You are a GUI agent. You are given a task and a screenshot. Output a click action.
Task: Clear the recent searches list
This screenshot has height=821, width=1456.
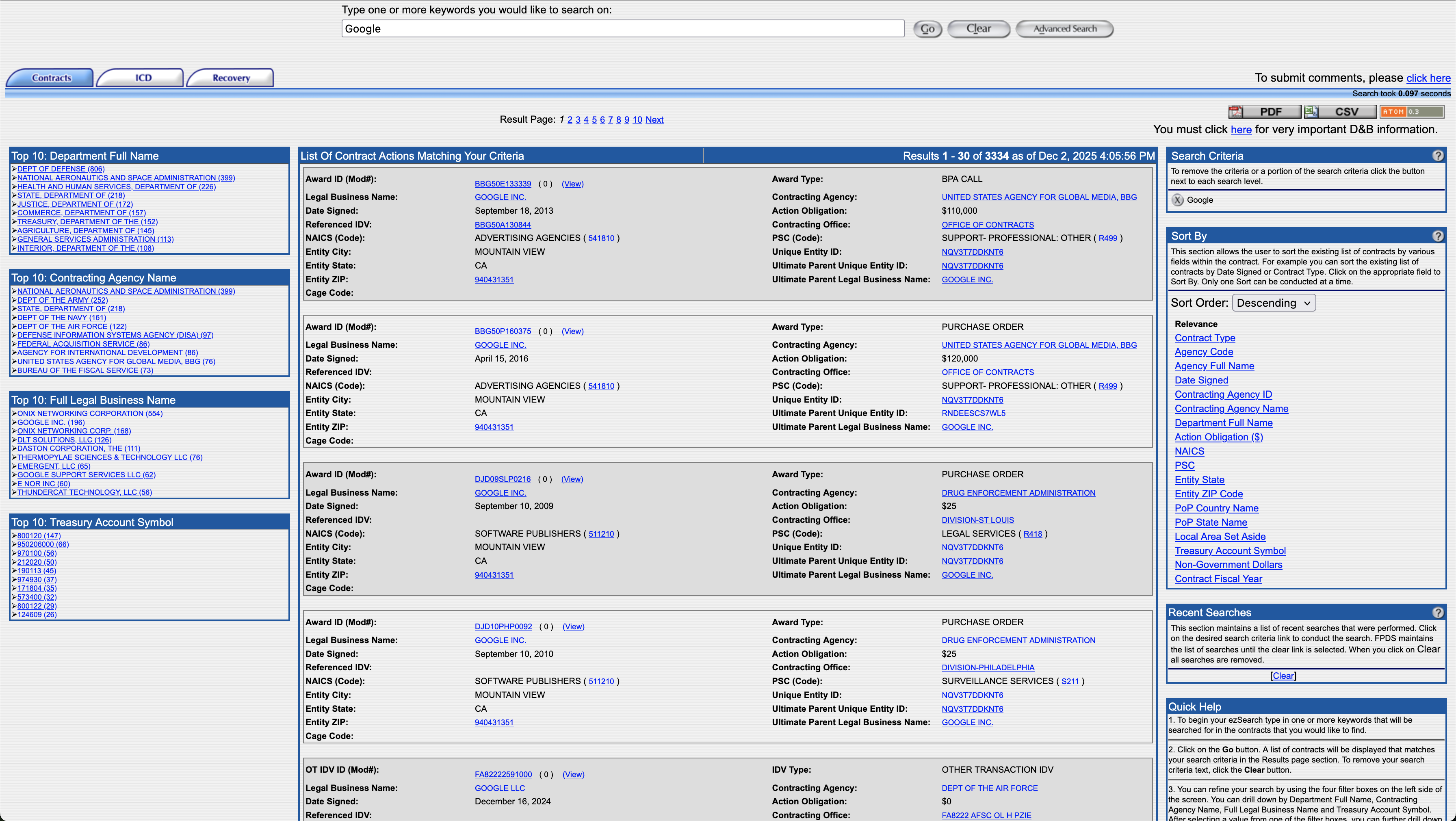coord(1283,675)
